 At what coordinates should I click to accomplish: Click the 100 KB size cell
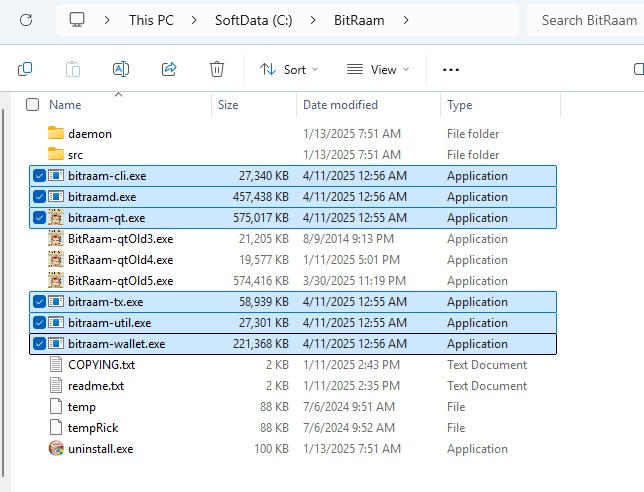click(x=271, y=448)
